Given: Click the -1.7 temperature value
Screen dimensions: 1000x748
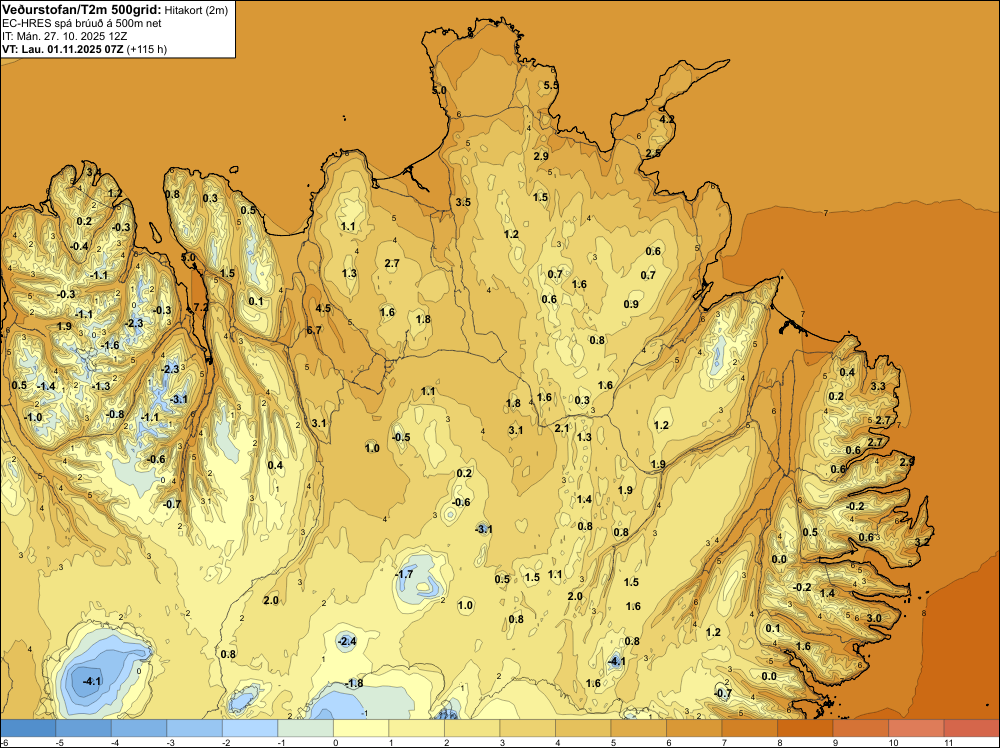Looking at the screenshot, I should tap(404, 574).
